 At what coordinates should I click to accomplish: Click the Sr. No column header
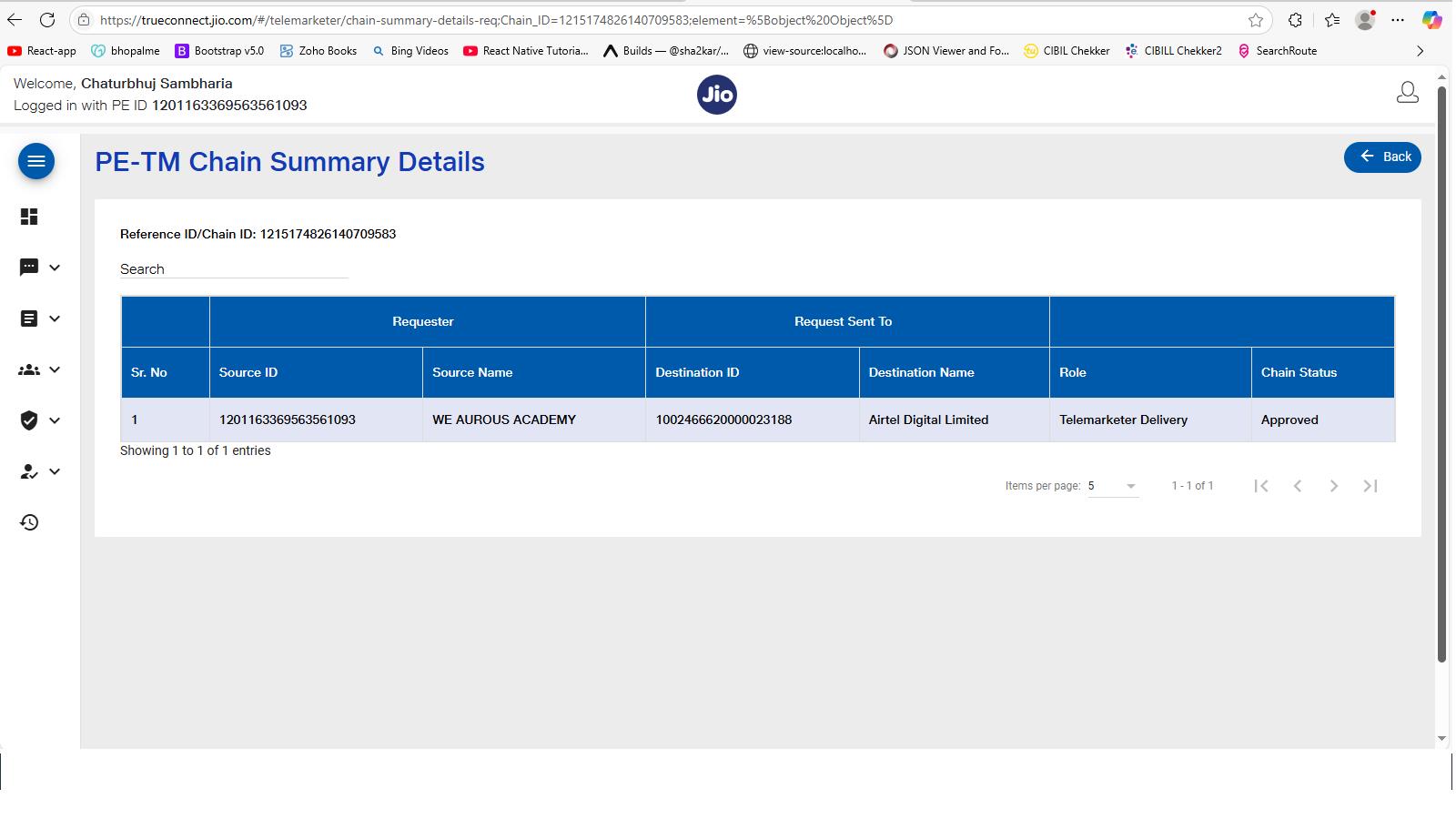coord(166,372)
